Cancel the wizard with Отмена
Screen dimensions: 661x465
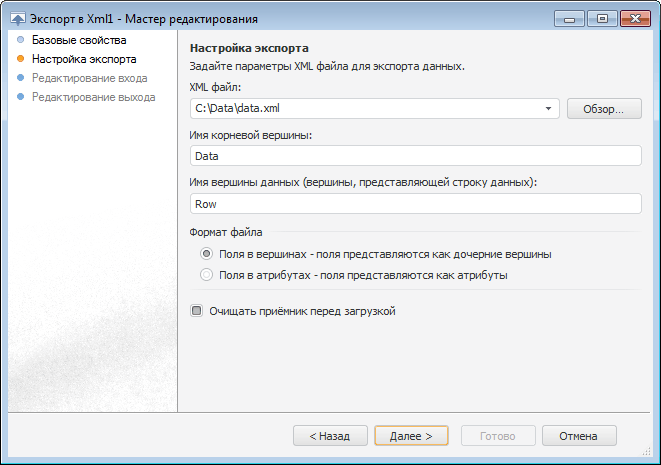click(x=579, y=436)
